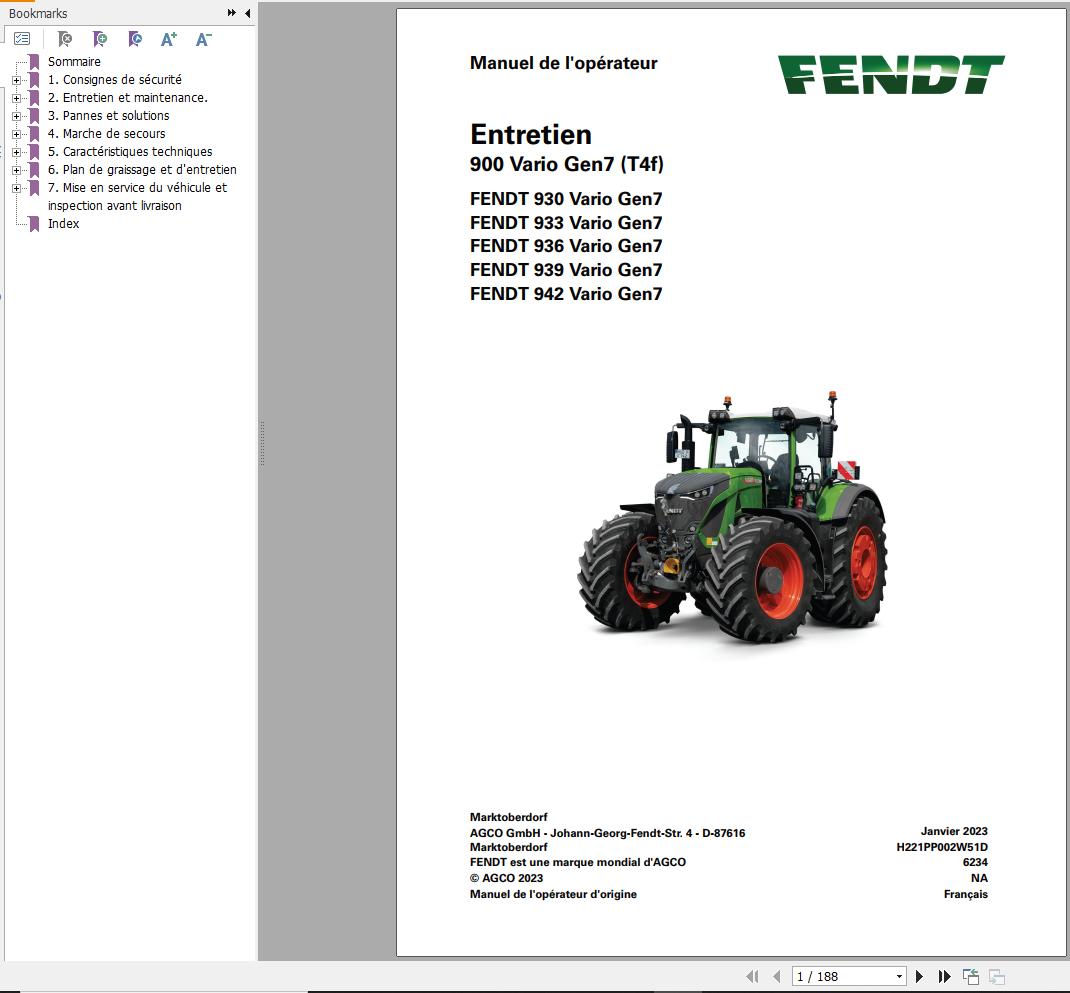Go to '3. Pannes et solutions'
This screenshot has width=1070, height=993.
(x=109, y=116)
